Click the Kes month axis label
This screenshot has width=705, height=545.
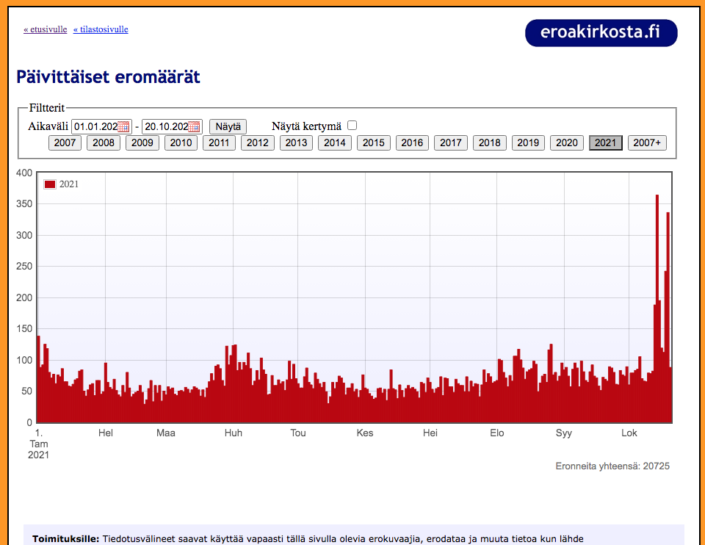point(365,433)
